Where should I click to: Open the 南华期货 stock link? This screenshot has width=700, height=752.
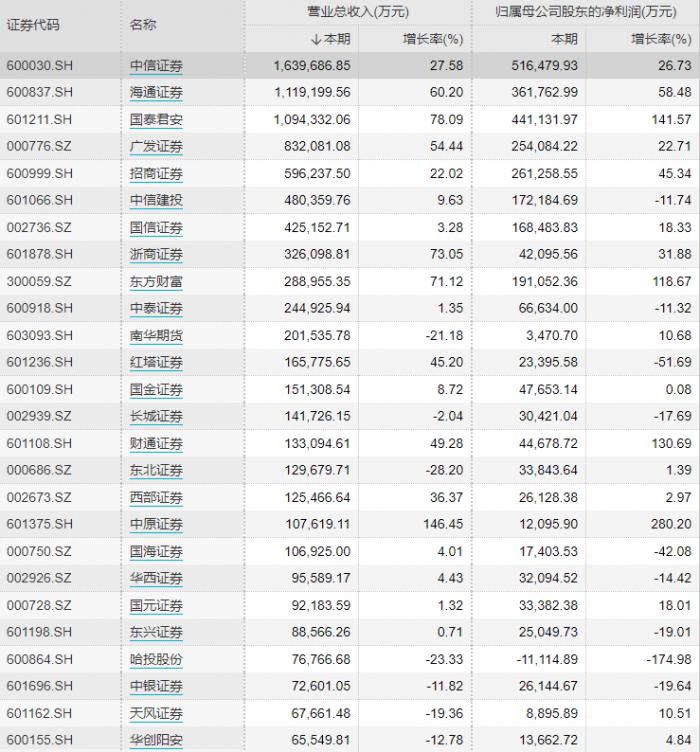click(156, 335)
